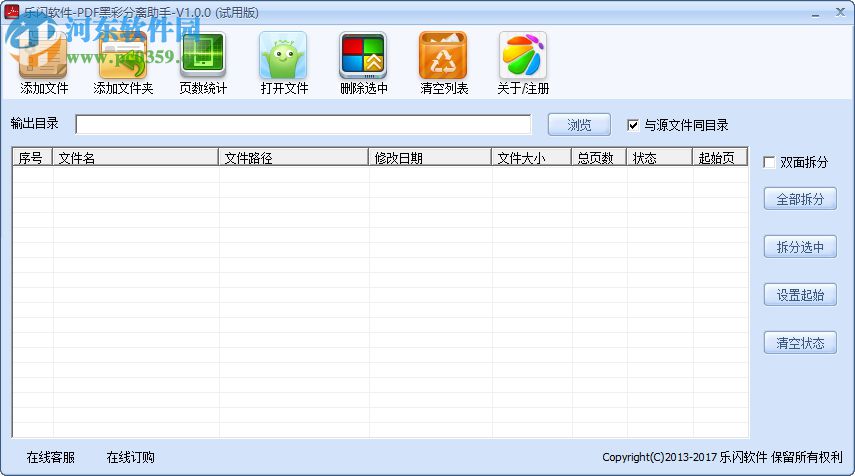Open the 在线订购 online order link
This screenshot has width=855, height=476.
[x=130, y=457]
